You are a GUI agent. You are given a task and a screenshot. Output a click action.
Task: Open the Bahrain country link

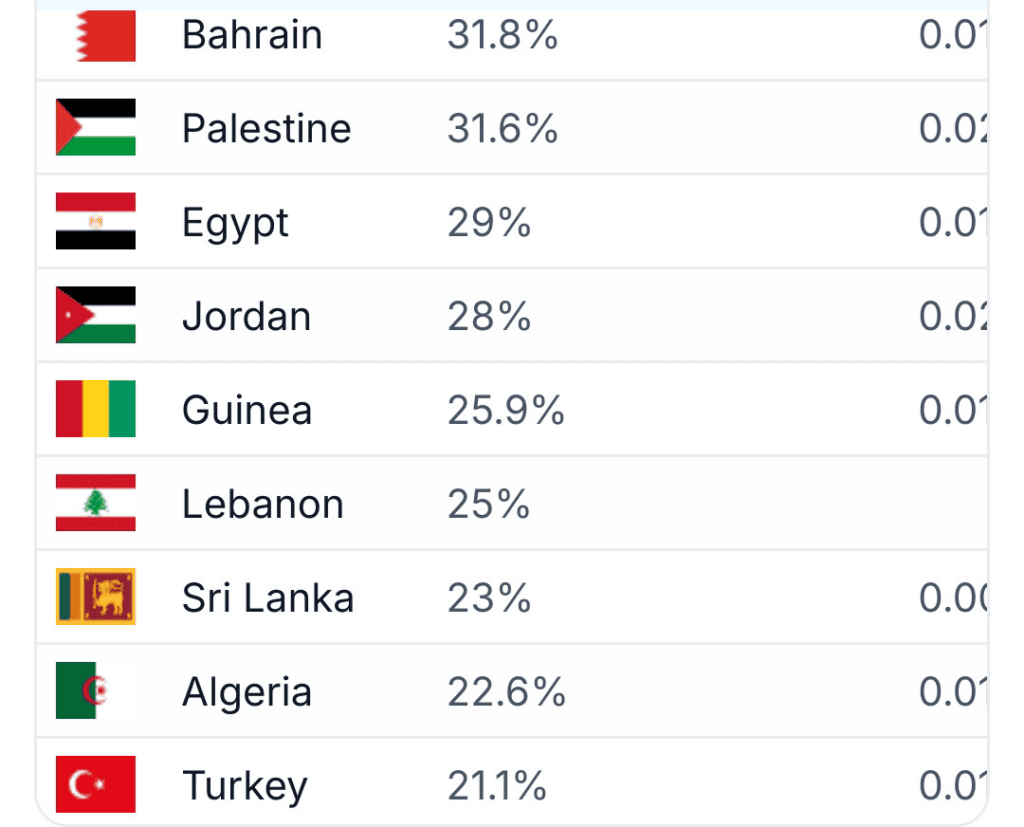pyautogui.click(x=252, y=35)
